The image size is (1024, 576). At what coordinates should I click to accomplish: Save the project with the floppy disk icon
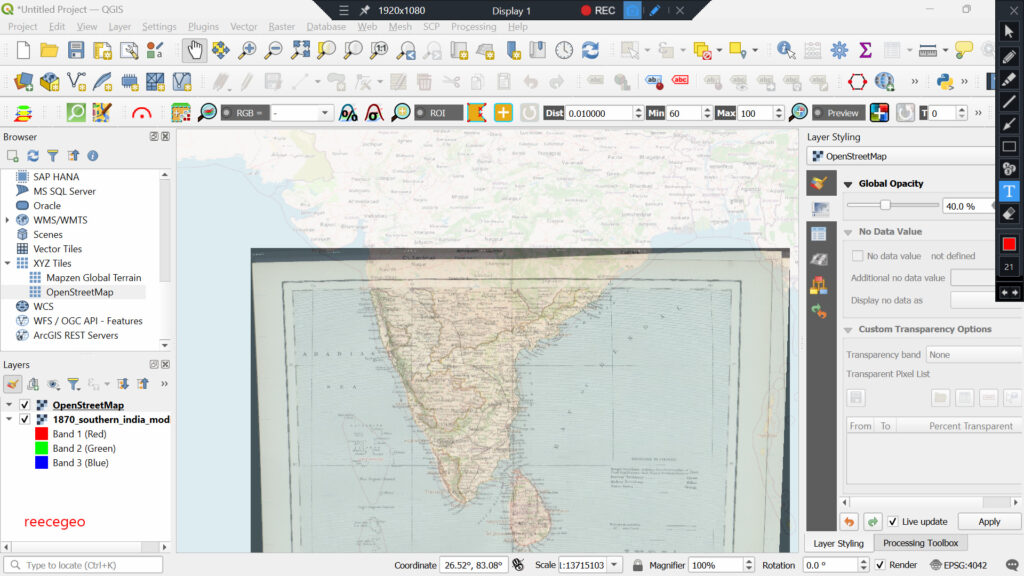click(76, 50)
